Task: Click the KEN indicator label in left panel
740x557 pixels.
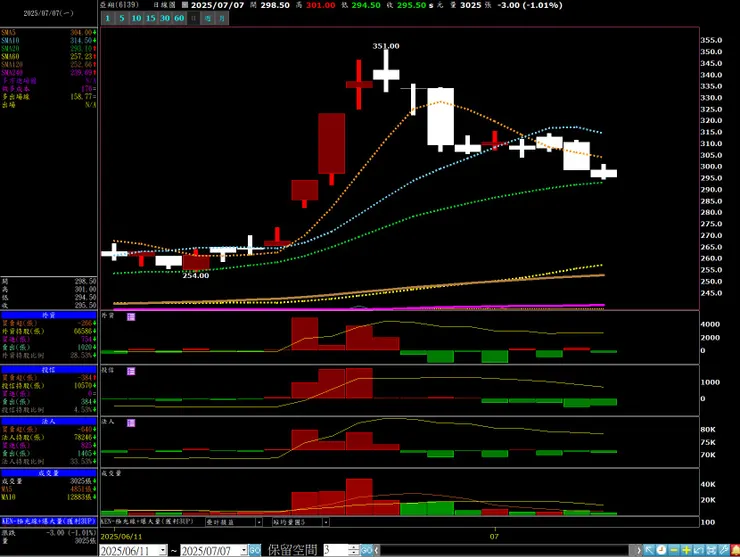Action: point(49,522)
